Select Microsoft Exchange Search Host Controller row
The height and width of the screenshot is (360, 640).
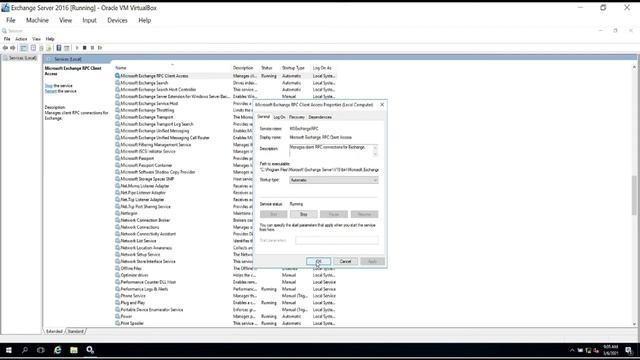coord(225,89)
